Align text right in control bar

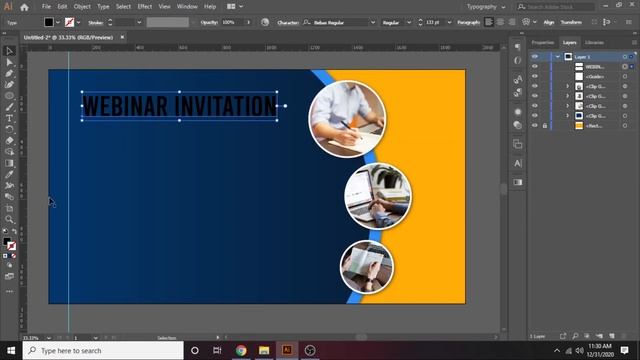pyautogui.click(x=511, y=22)
